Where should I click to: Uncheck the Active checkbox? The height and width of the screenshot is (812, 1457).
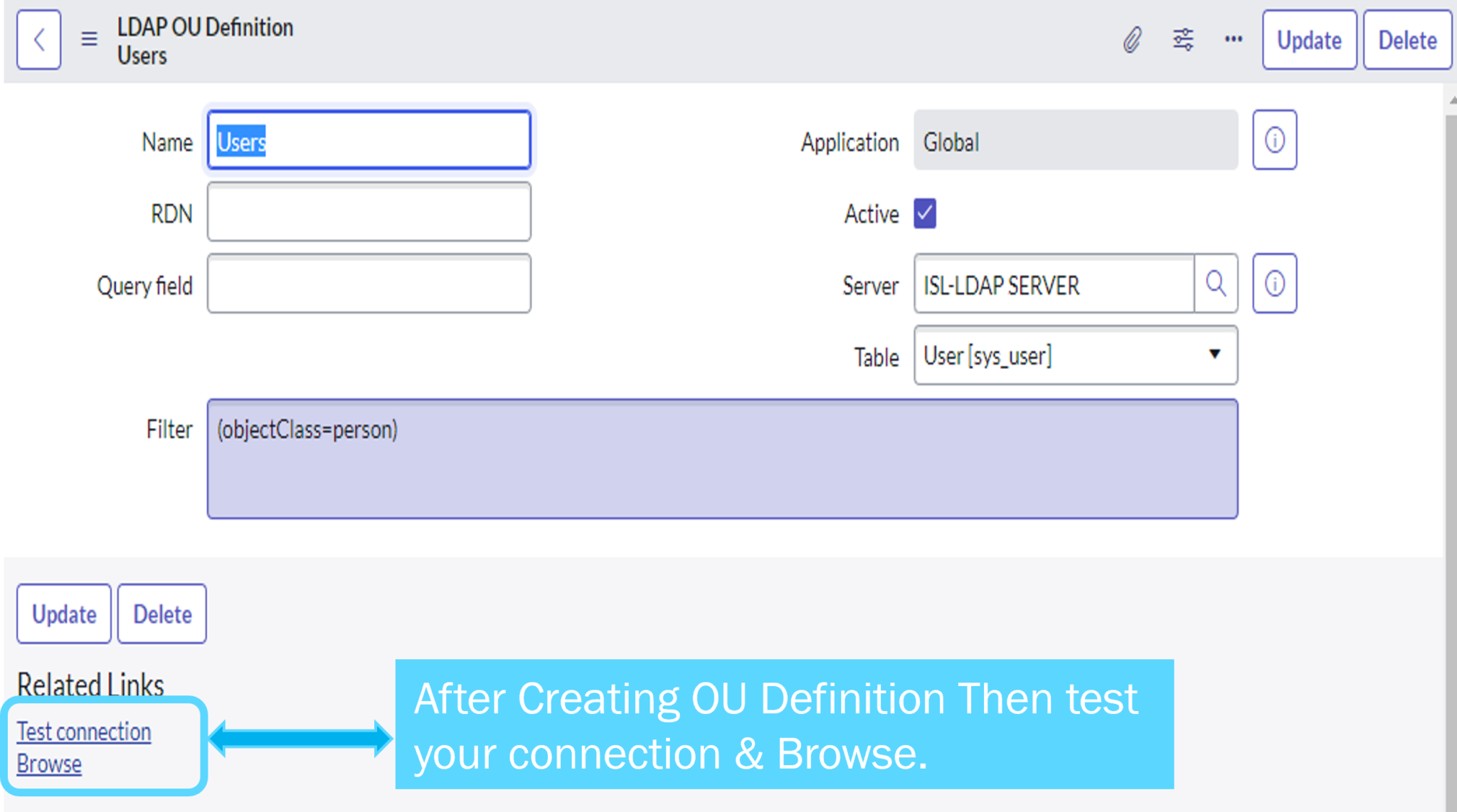tap(924, 213)
